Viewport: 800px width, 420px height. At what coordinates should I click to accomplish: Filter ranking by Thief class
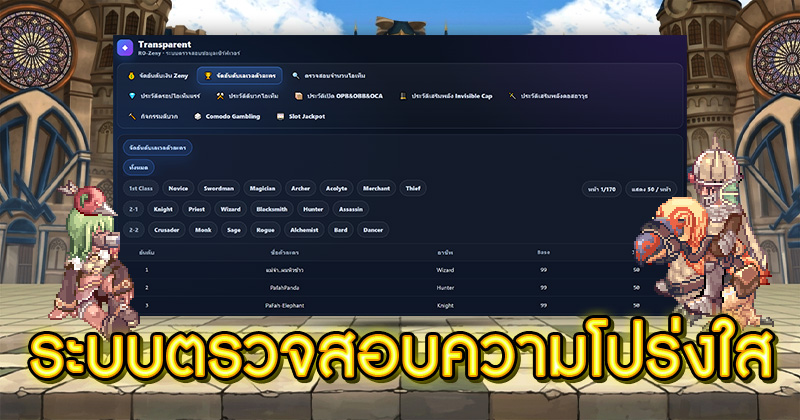point(413,188)
